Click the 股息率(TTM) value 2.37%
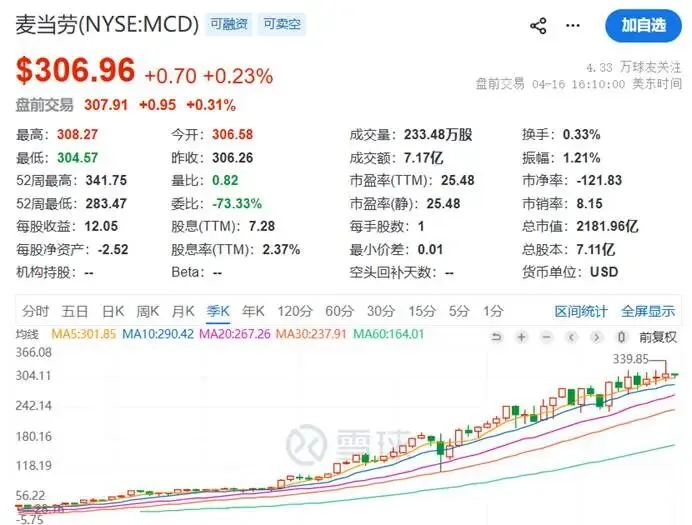 point(281,250)
